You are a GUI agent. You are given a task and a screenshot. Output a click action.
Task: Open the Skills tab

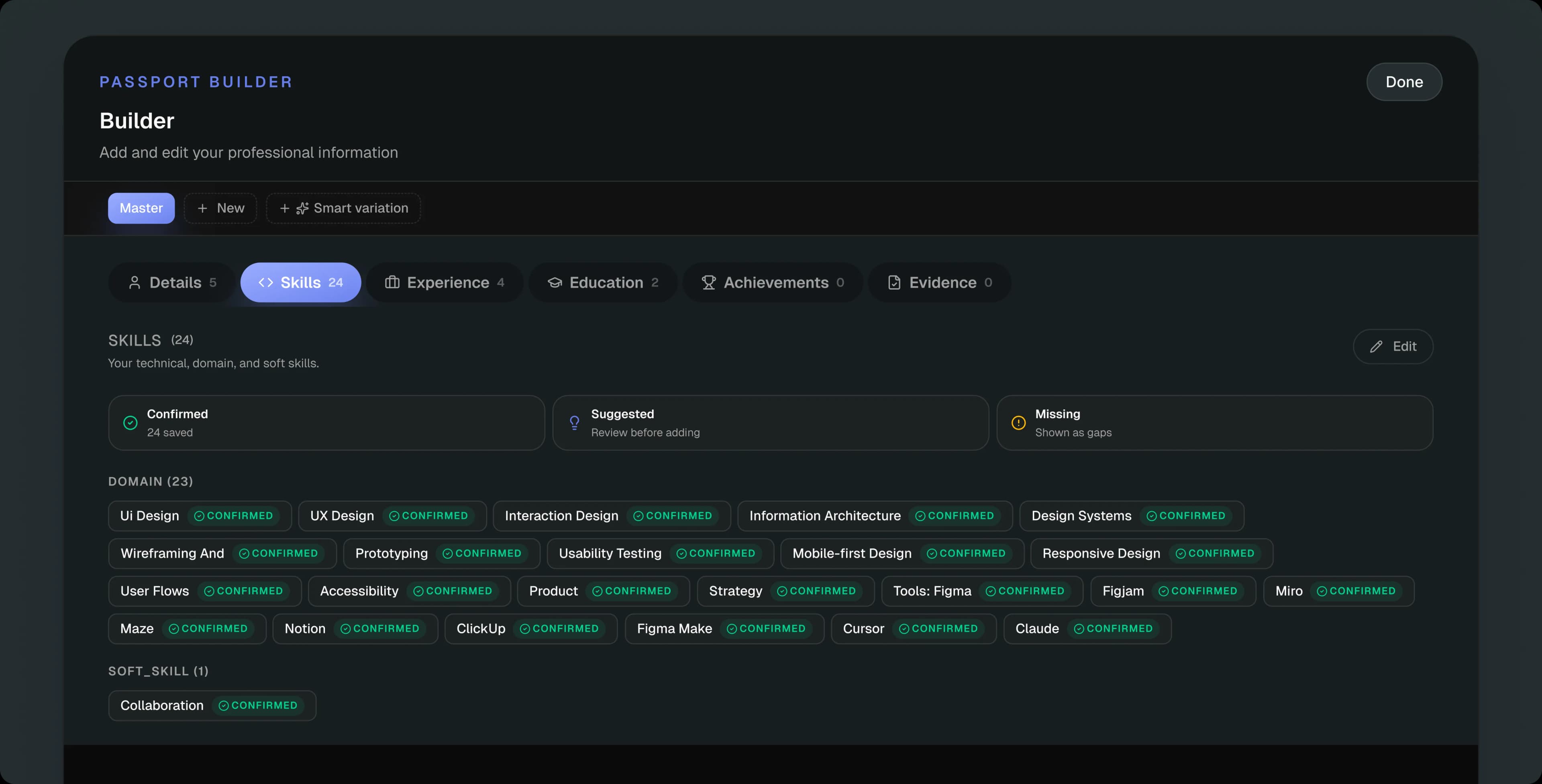pyautogui.click(x=300, y=283)
